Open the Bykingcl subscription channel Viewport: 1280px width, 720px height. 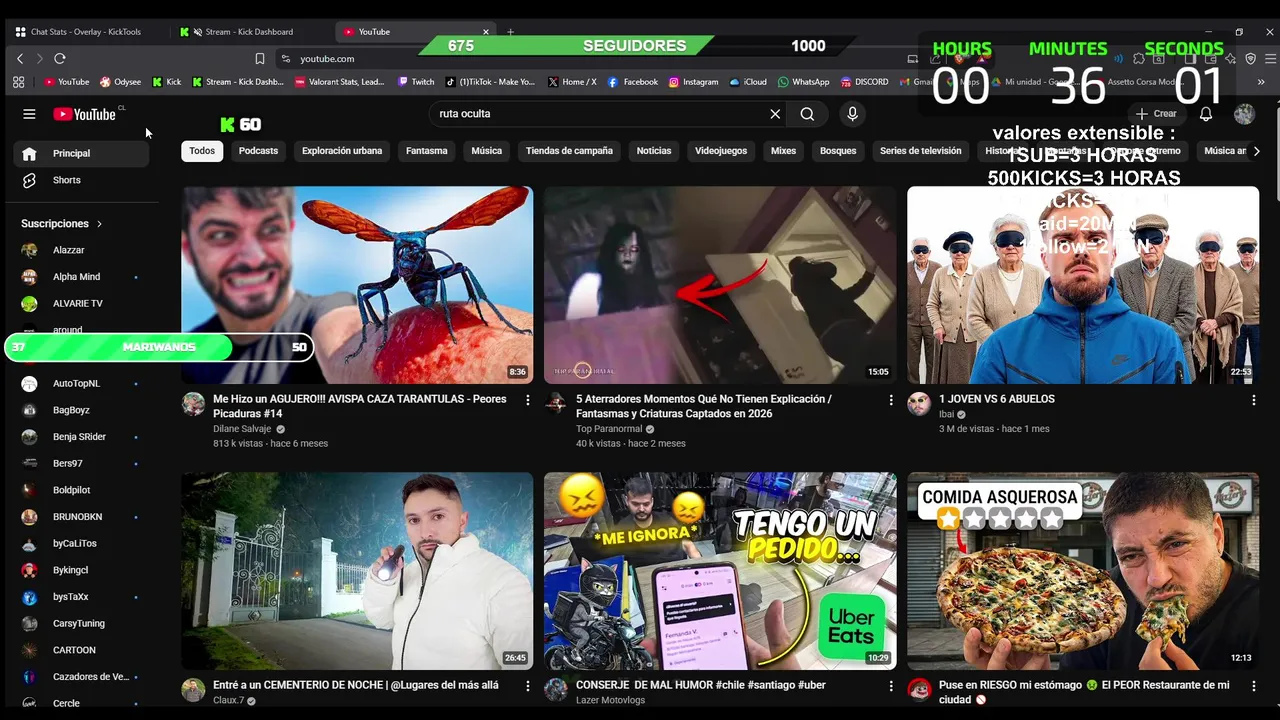click(81, 570)
